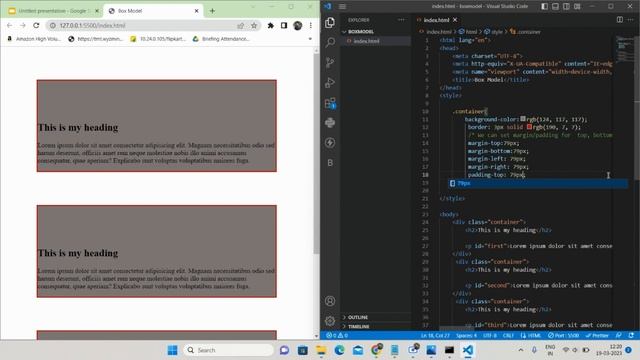
Task: Click the Prettier status bar item
Action: pyautogui.click(x=597, y=336)
